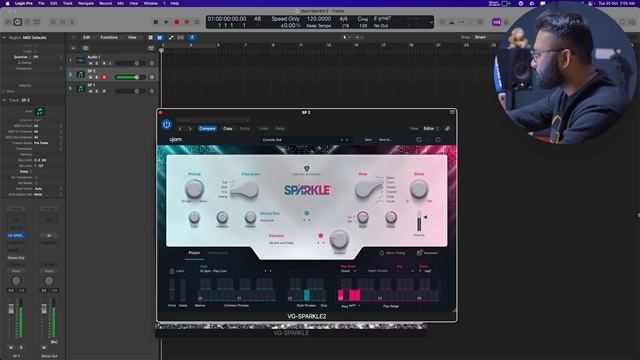
Task: Click the Pickup knob
Action: click(x=194, y=189)
